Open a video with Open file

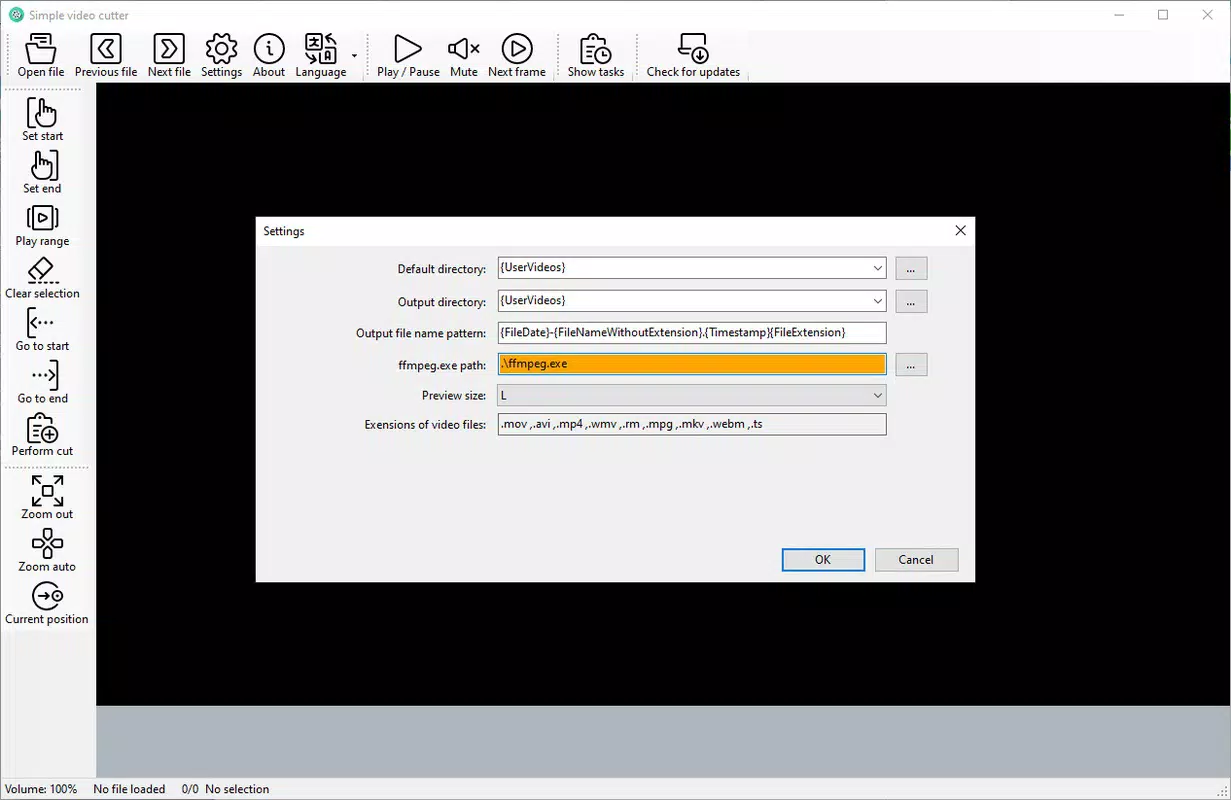pos(41,56)
